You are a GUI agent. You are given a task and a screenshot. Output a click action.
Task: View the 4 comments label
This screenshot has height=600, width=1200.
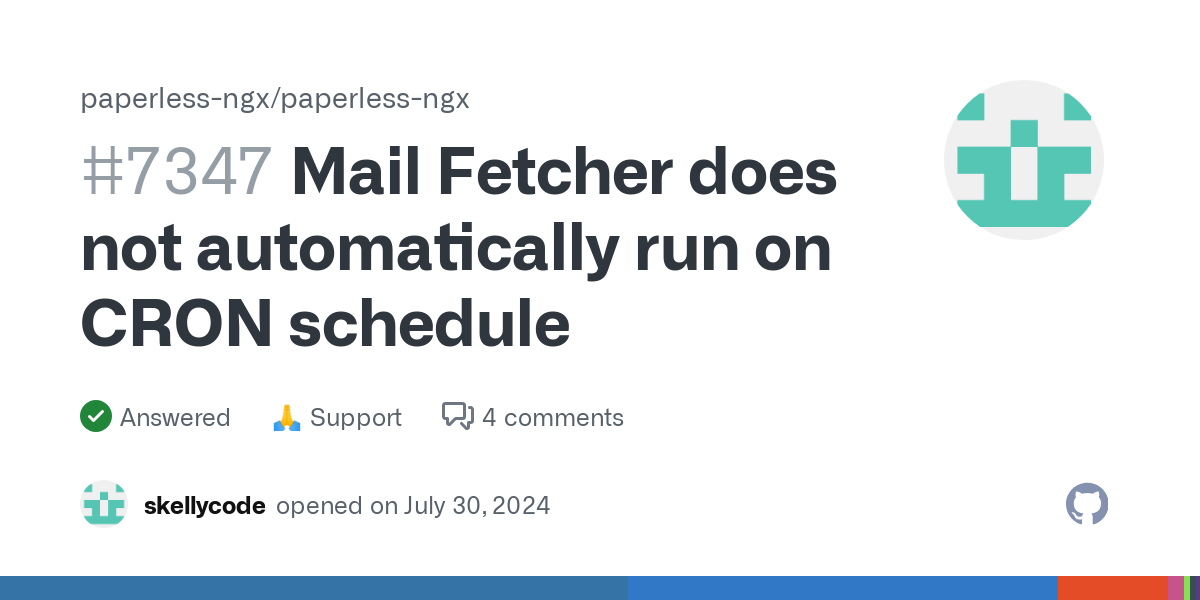(553, 417)
